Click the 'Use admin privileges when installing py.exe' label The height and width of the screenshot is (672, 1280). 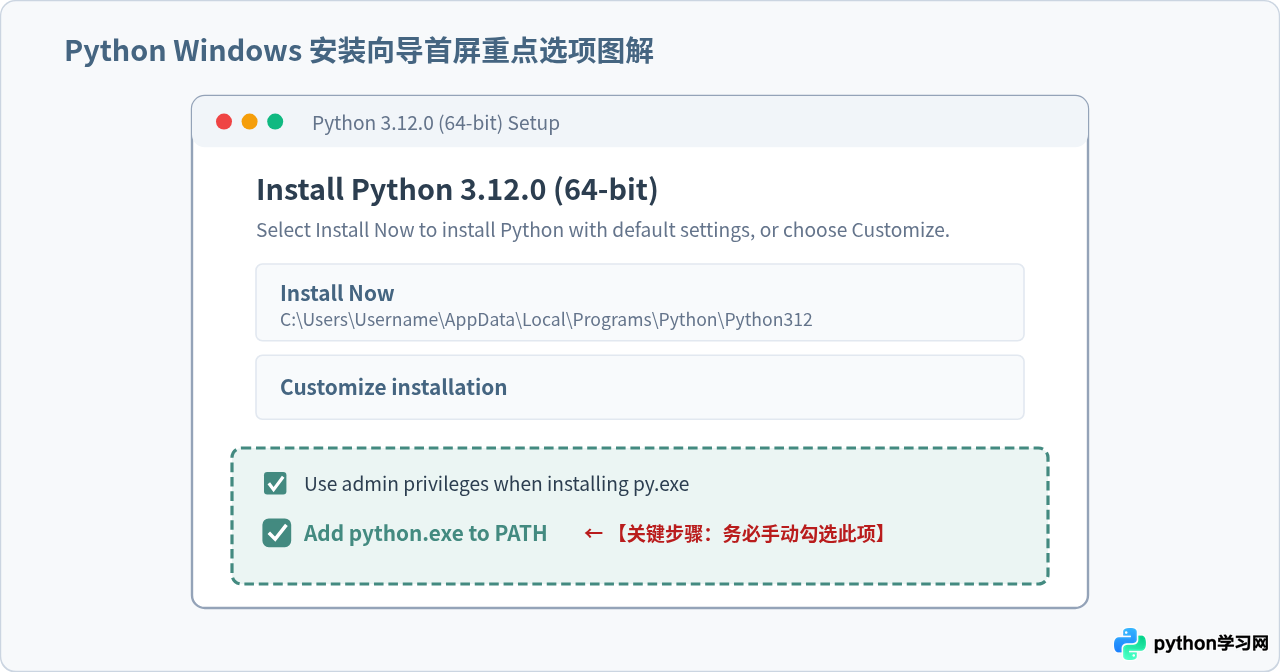(x=497, y=484)
